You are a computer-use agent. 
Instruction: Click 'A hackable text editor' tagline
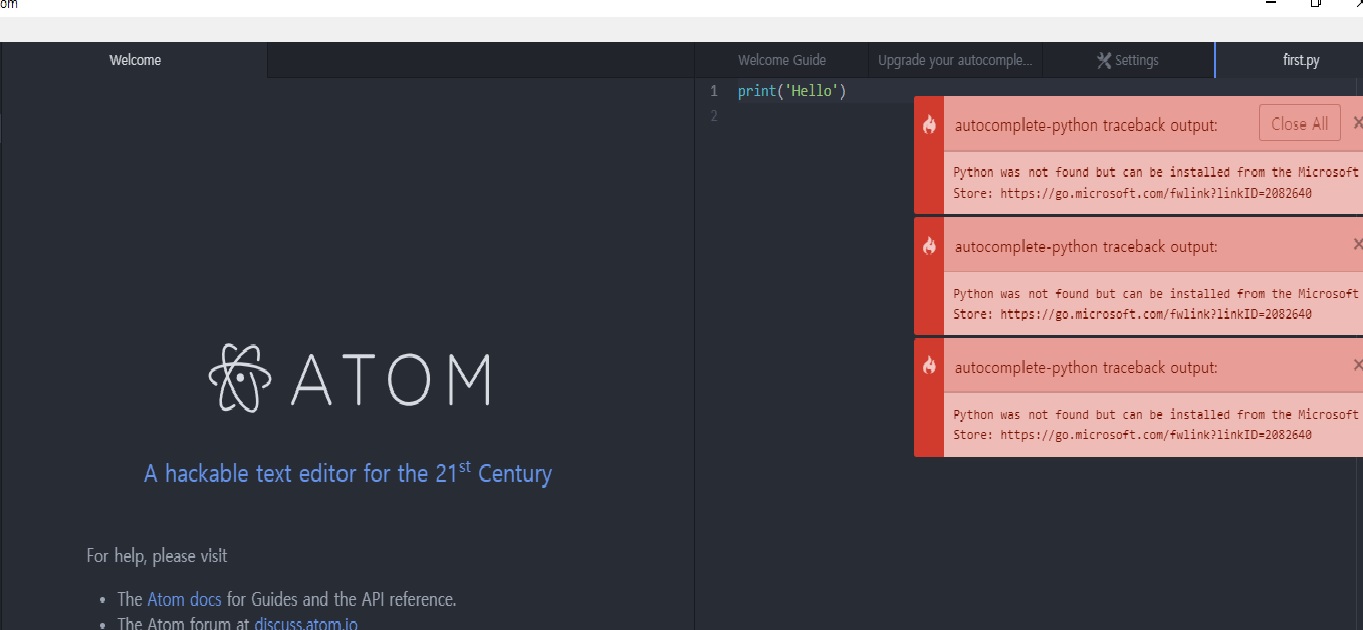(x=348, y=473)
